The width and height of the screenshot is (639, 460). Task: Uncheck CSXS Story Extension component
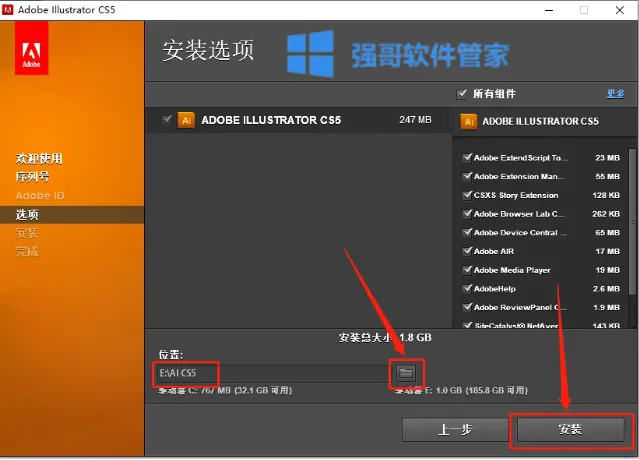[x=467, y=195]
